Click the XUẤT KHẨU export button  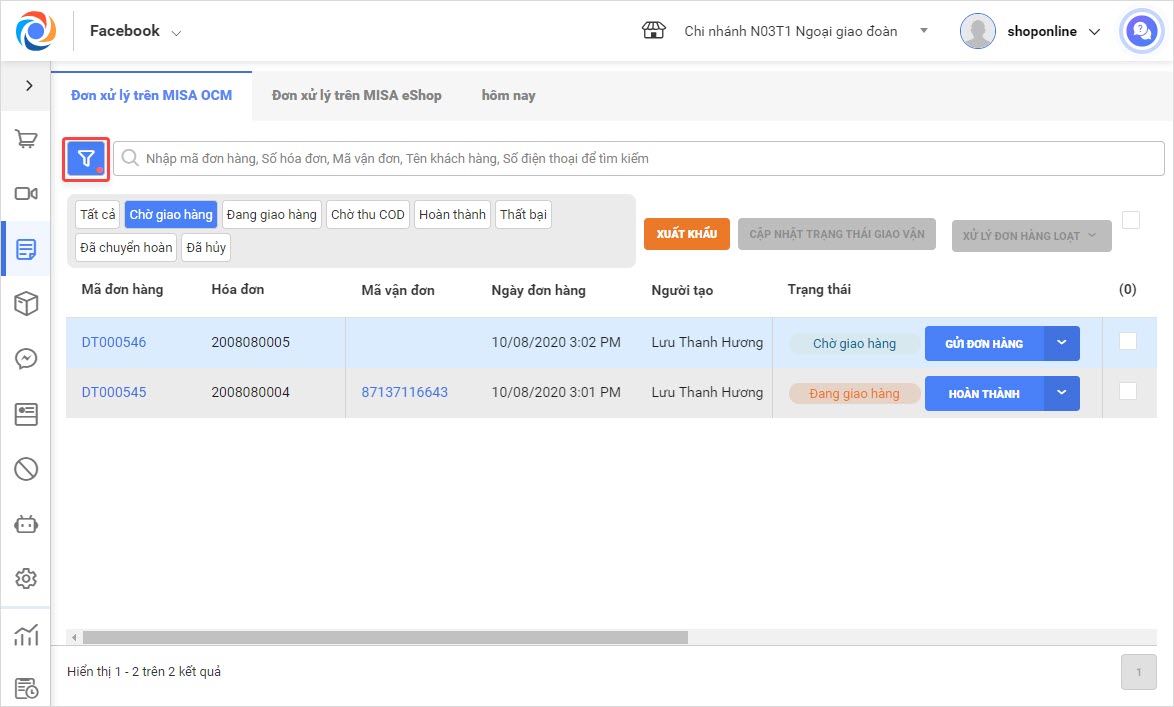pos(686,234)
